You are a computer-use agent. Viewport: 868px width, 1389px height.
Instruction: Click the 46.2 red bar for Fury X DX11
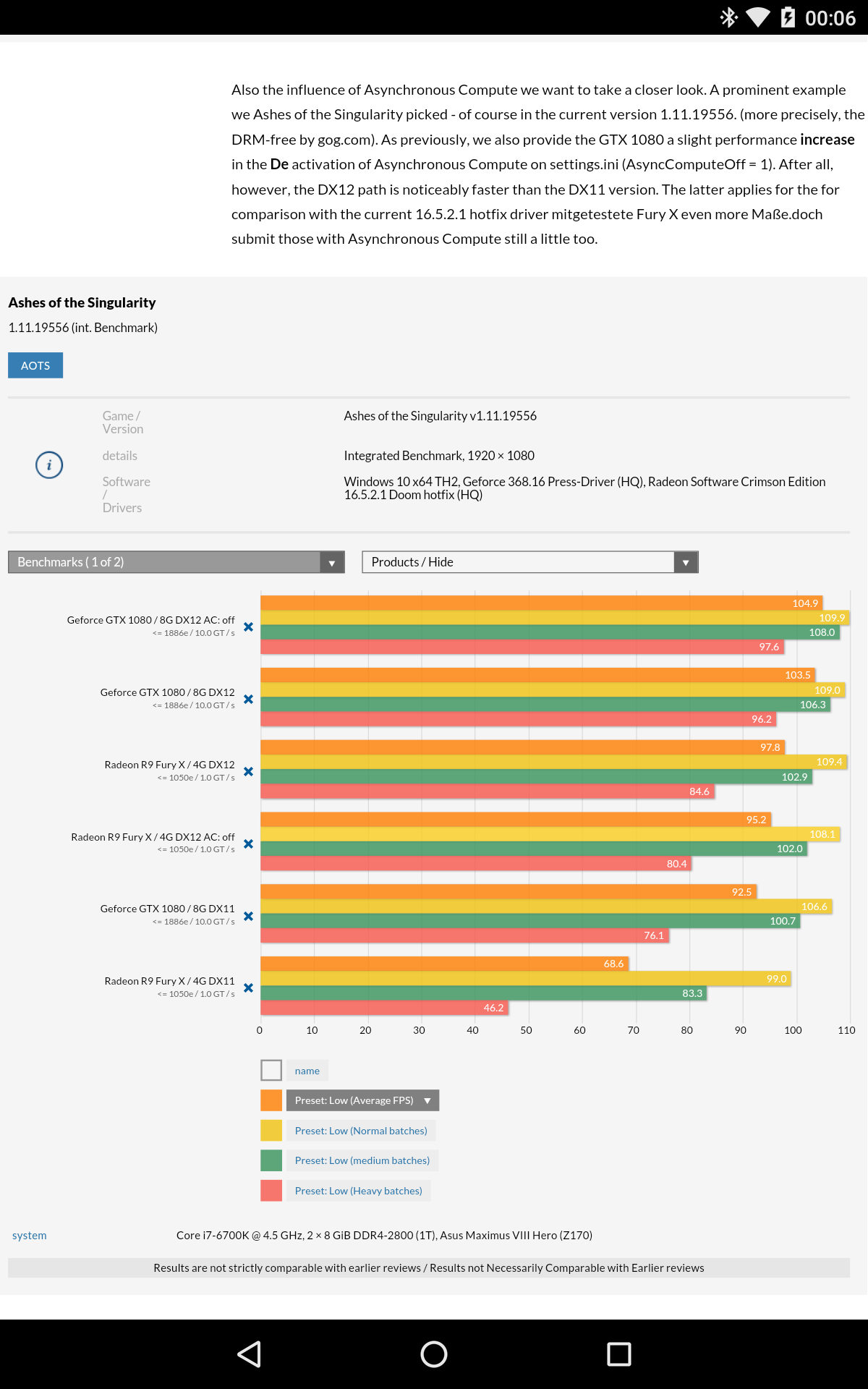pyautogui.click(x=384, y=1008)
